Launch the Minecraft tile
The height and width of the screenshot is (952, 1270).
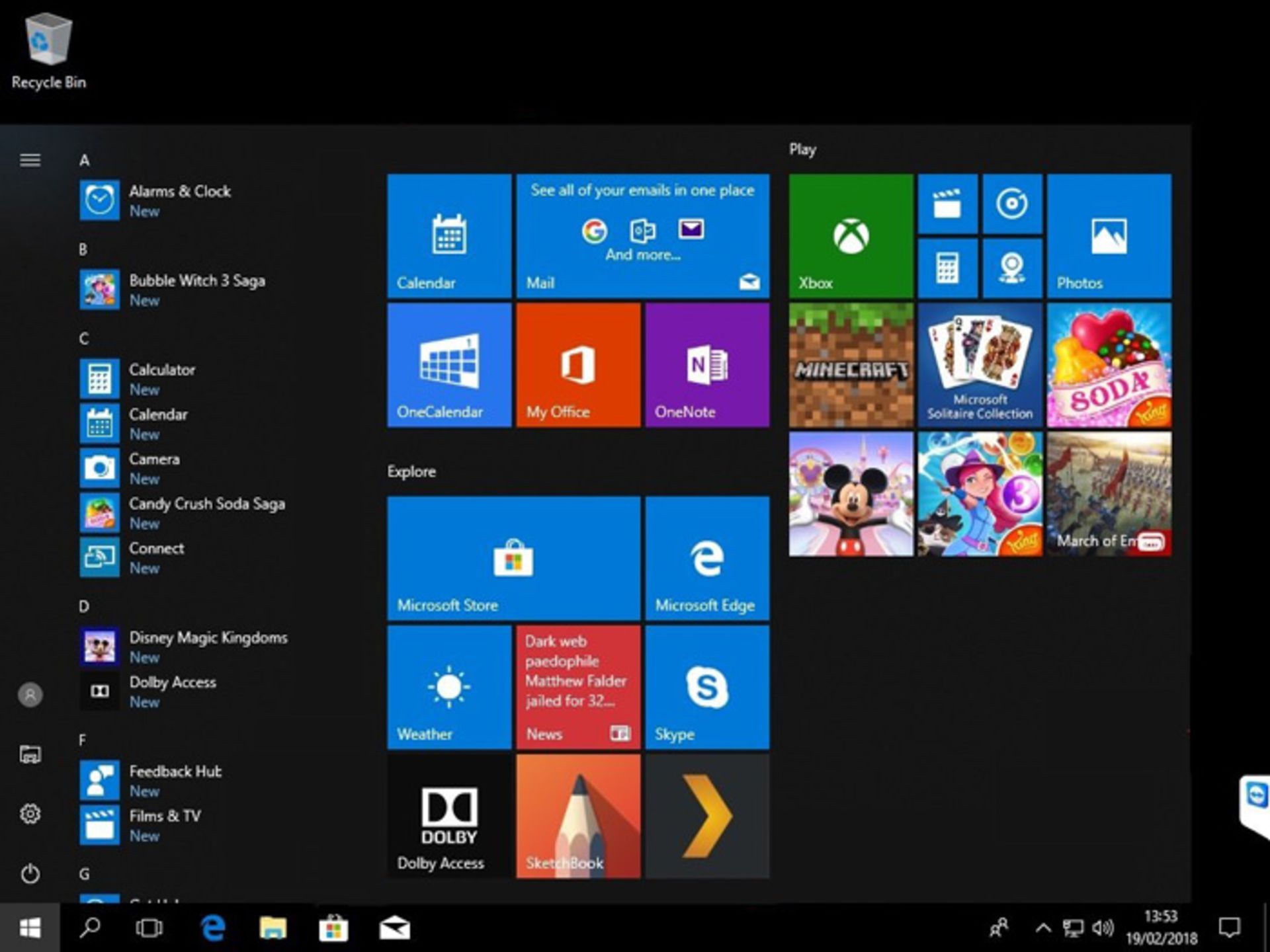point(851,365)
